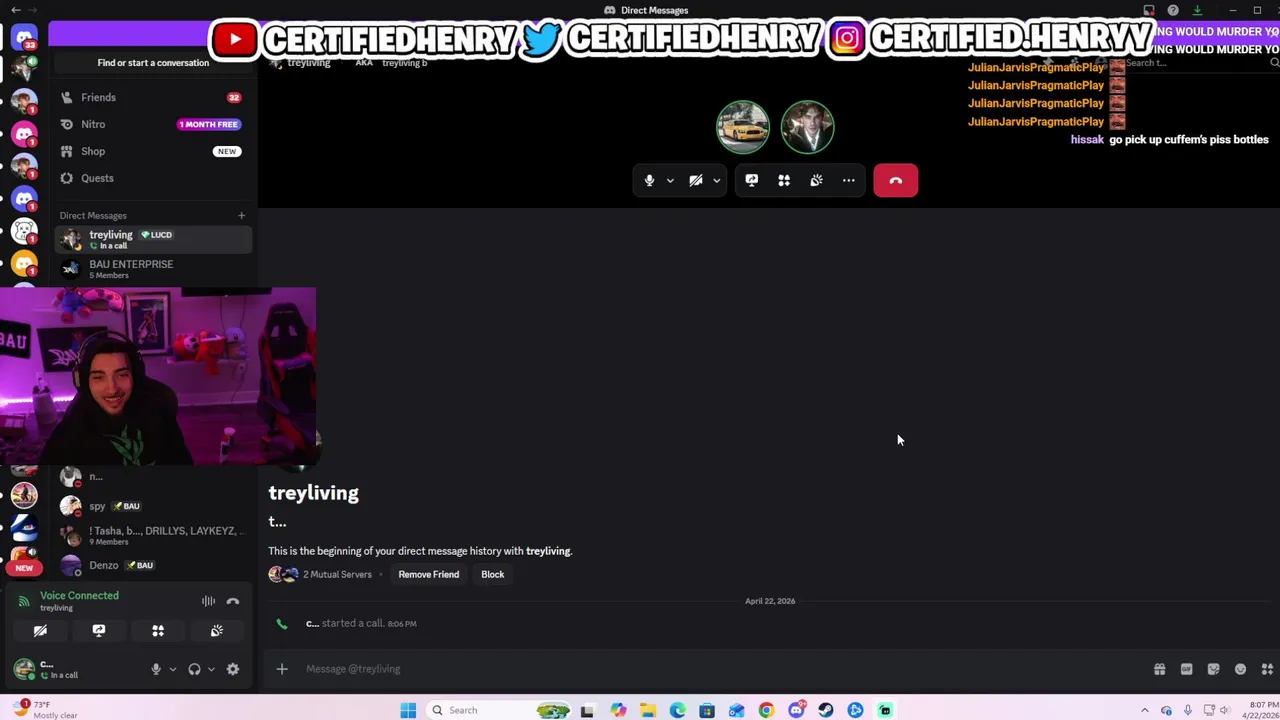Open soundboard from call controls
The height and width of the screenshot is (720, 1280).
(816, 181)
